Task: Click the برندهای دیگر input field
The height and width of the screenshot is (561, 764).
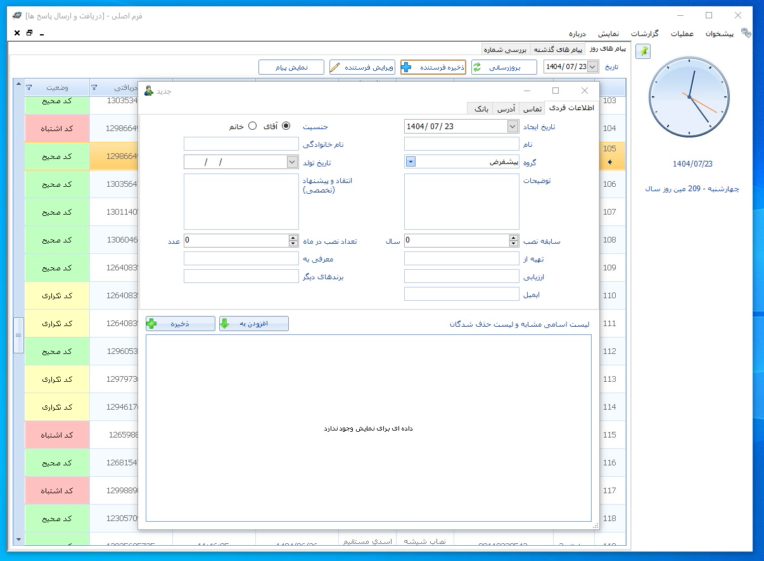Action: 241,276
